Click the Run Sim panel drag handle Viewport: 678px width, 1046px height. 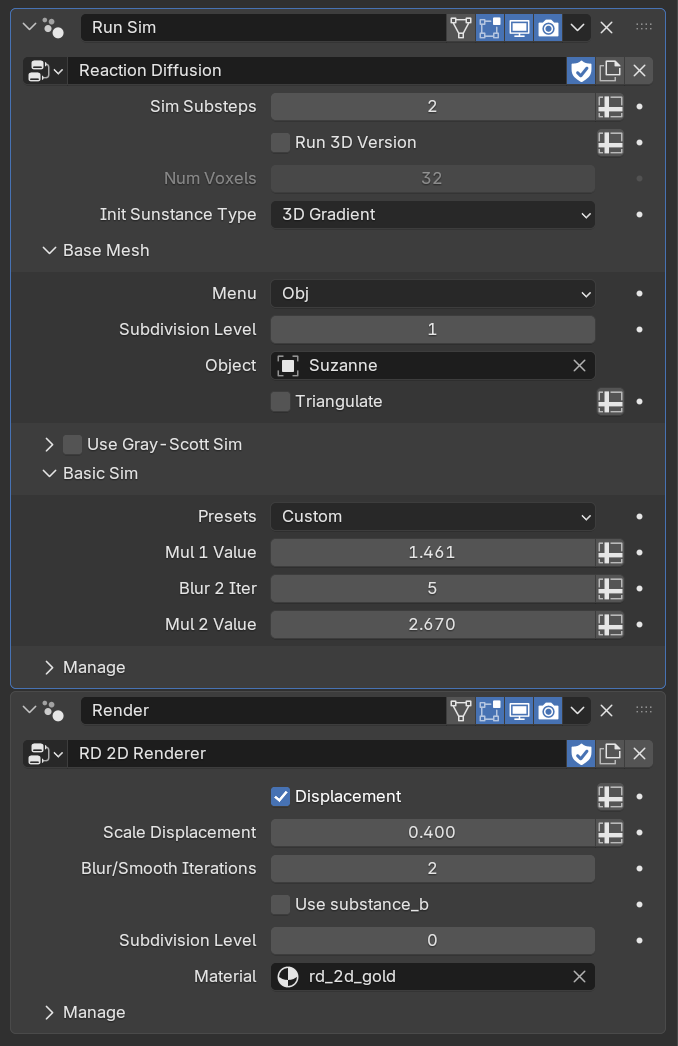click(x=644, y=27)
